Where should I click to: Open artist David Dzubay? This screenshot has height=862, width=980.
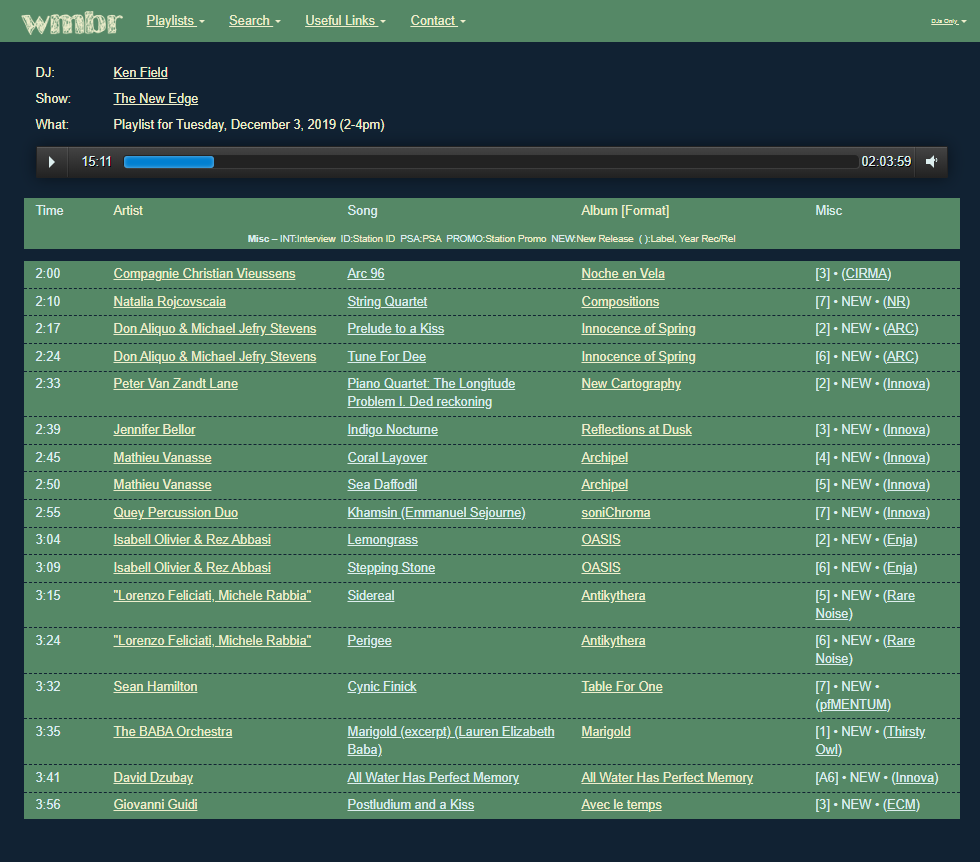click(x=153, y=778)
